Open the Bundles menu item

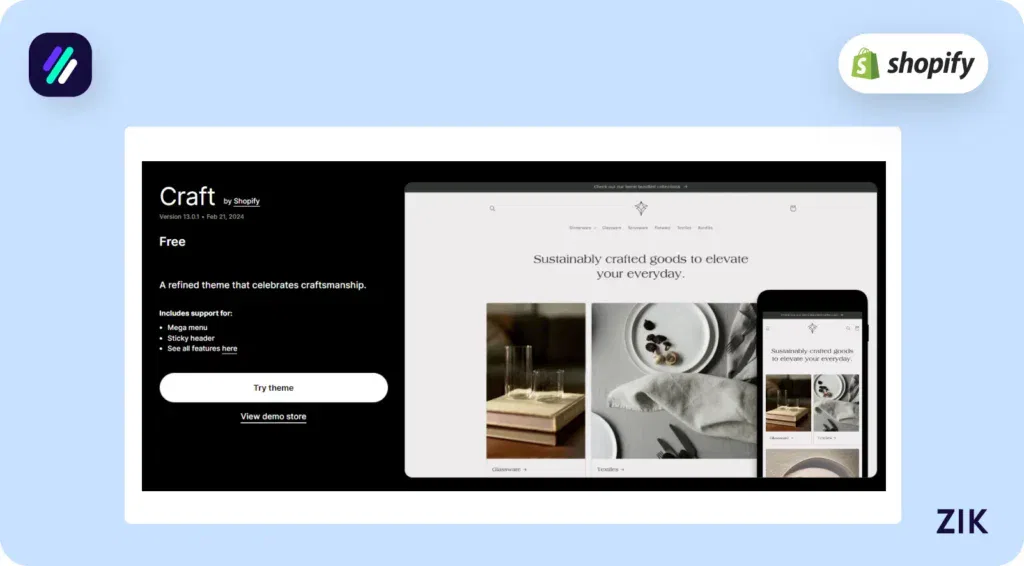point(705,228)
